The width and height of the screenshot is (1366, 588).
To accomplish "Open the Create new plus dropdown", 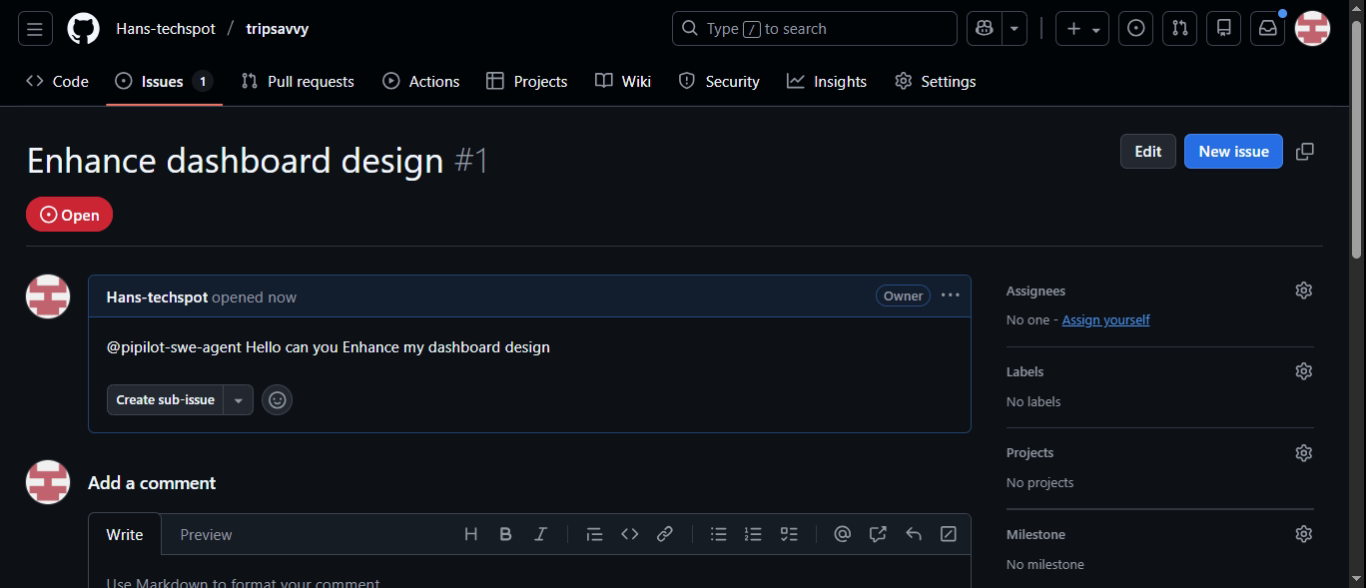I will pyautogui.click(x=1082, y=29).
